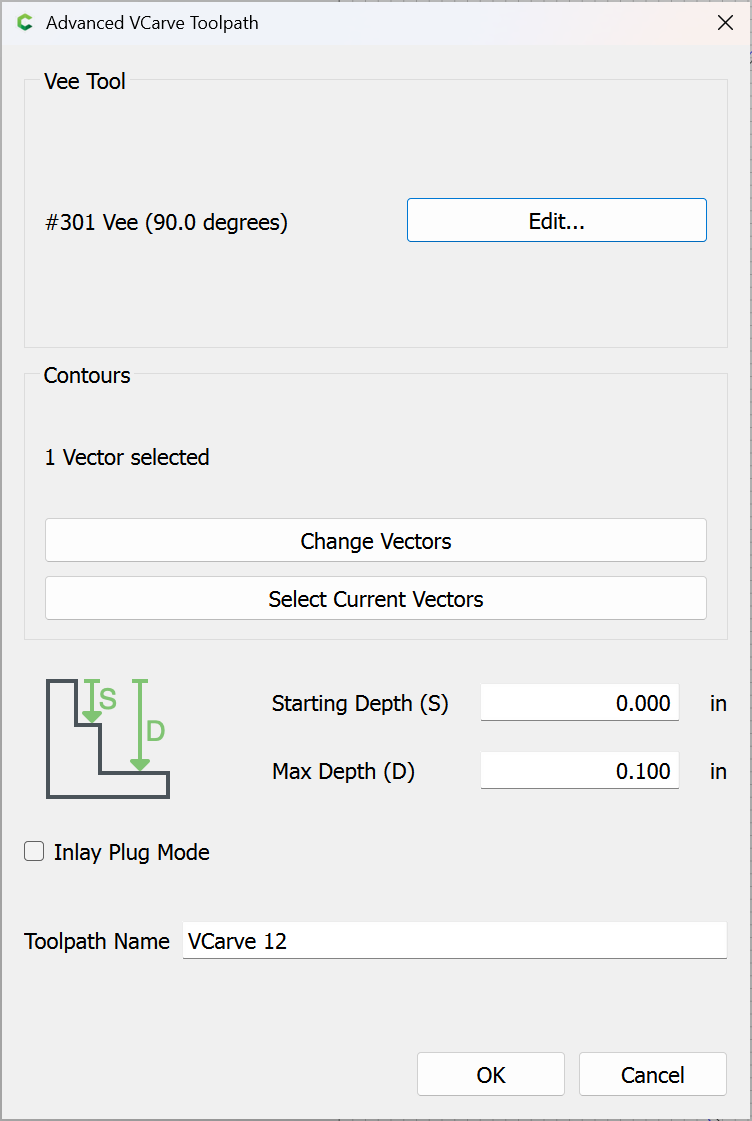The height and width of the screenshot is (1121, 752).
Task: Click the Advanced VCarve Toolpath window title
Action: (x=152, y=23)
